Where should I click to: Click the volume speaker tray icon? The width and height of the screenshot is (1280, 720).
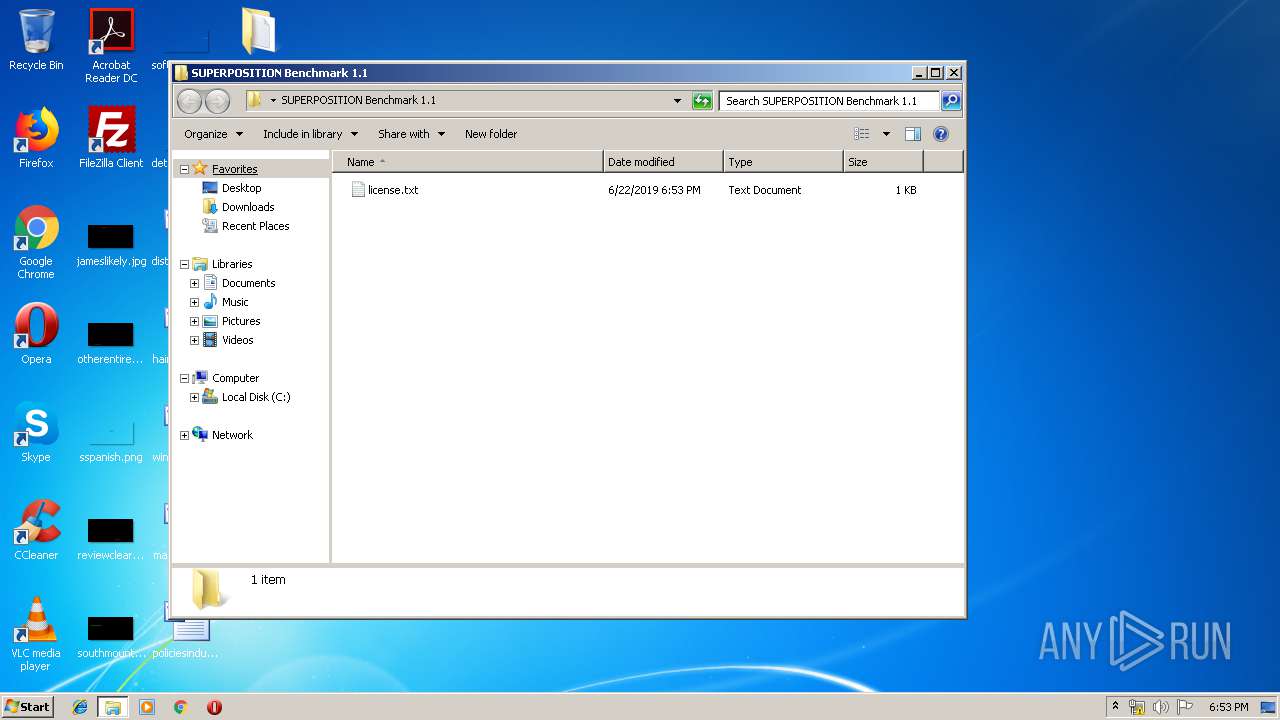point(1161,707)
